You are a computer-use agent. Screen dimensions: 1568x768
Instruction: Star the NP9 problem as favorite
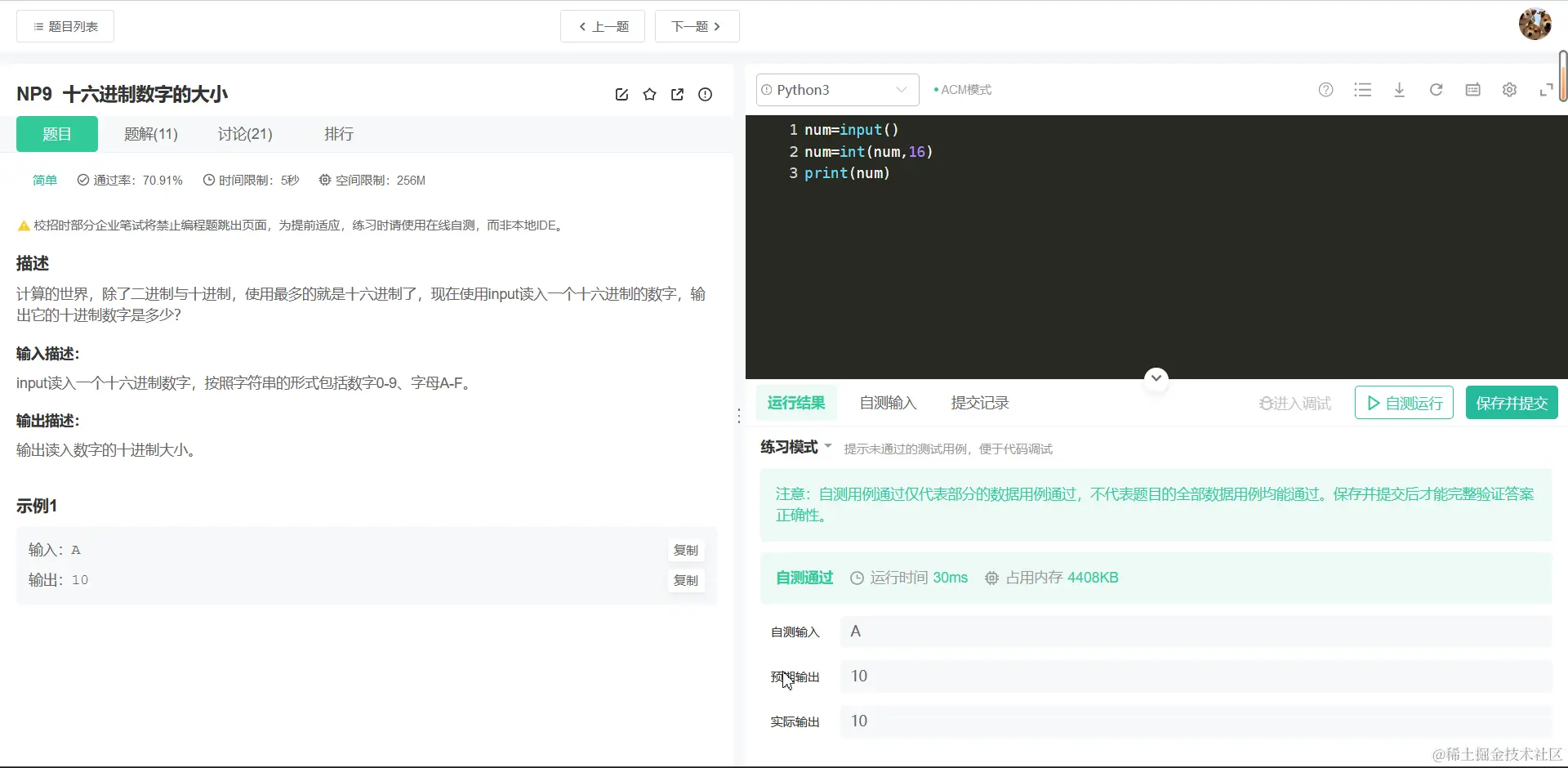(649, 94)
